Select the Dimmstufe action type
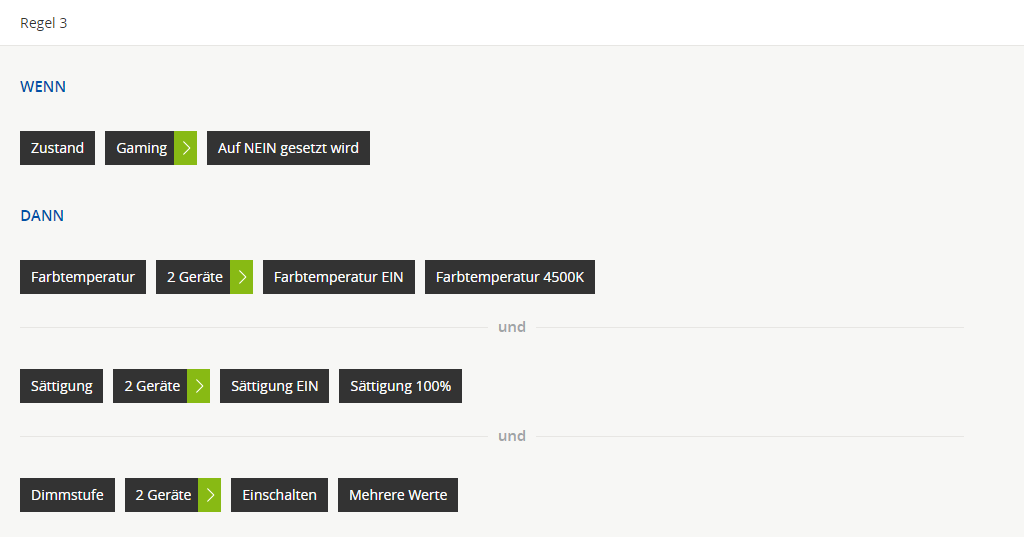Image resolution: width=1024 pixels, height=537 pixels. (x=67, y=495)
